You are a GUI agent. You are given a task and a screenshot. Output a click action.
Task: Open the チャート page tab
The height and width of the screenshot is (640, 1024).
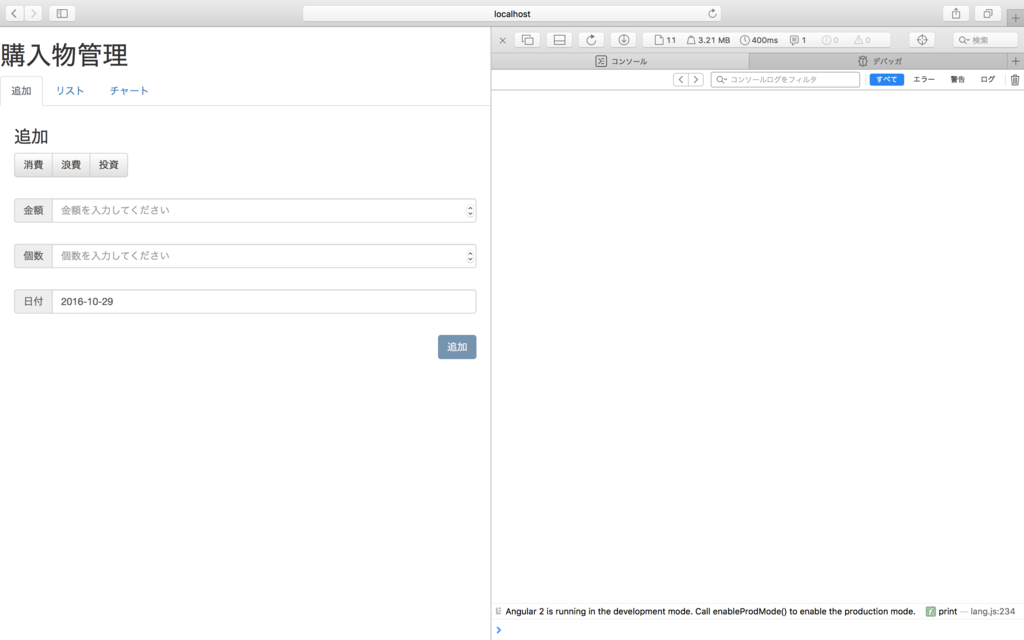click(x=129, y=91)
